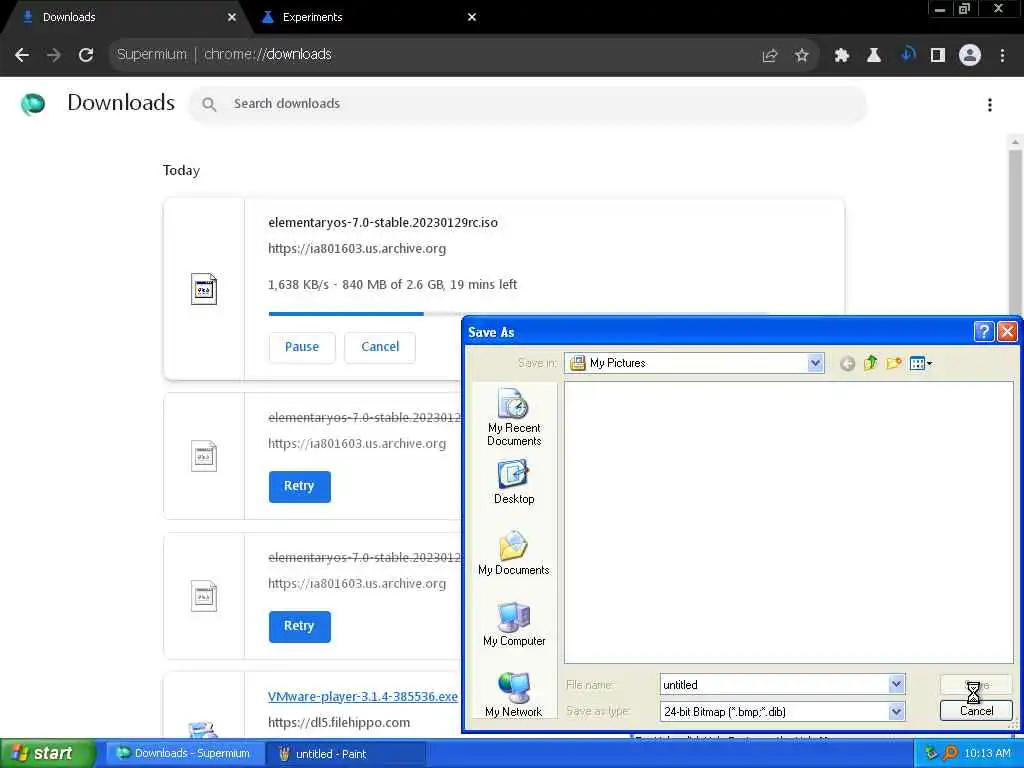
Task: Go up one level in Save As
Action: (871, 363)
